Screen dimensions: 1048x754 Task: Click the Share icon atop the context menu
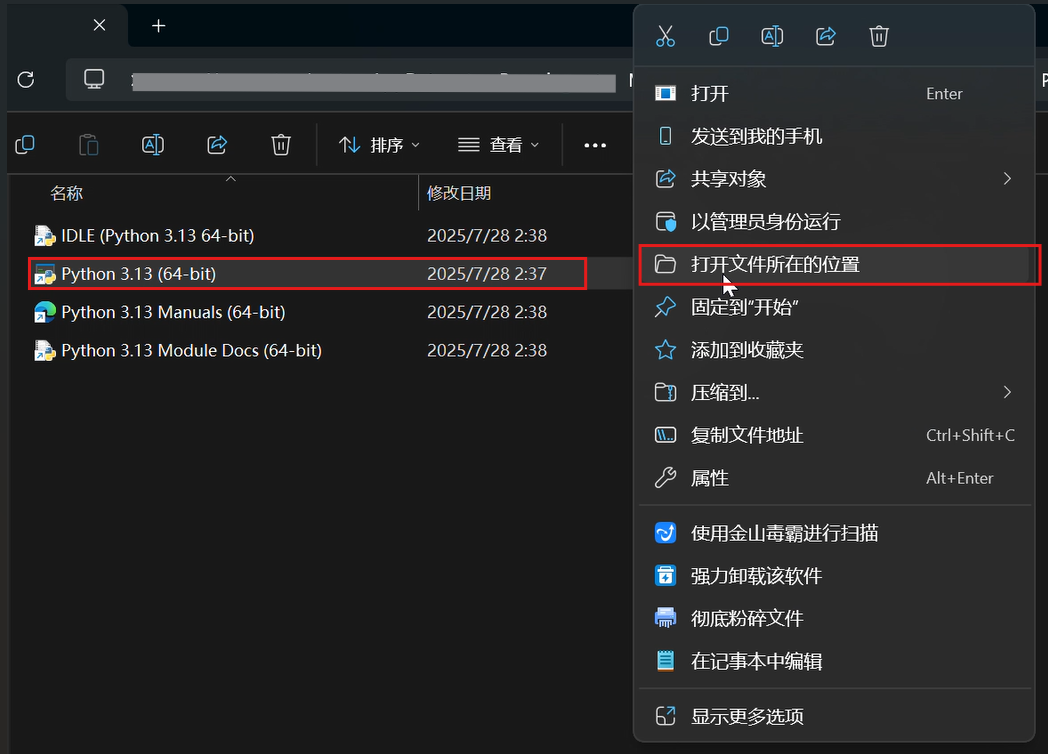tap(825, 36)
